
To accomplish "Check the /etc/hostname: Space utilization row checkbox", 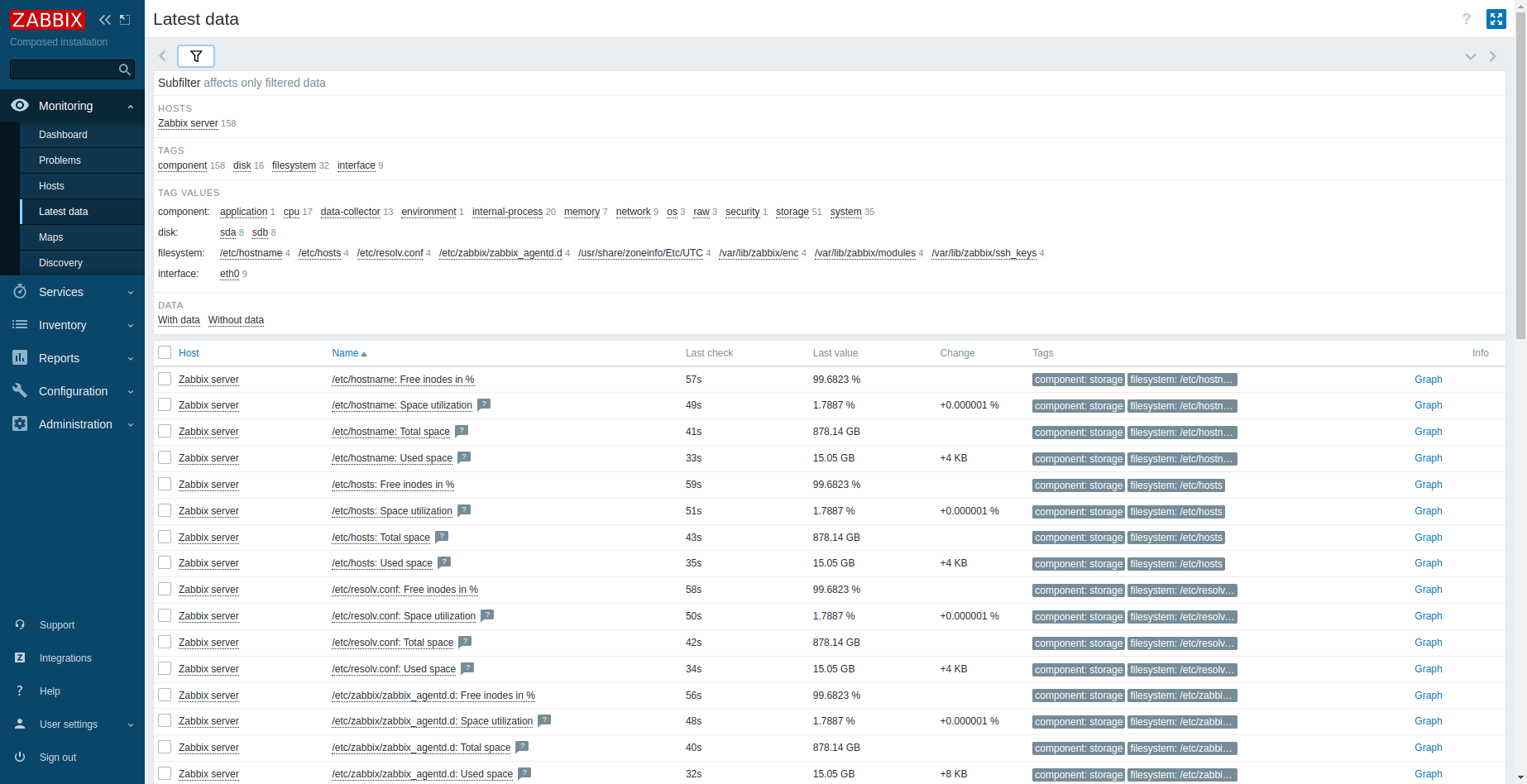I will click(165, 404).
